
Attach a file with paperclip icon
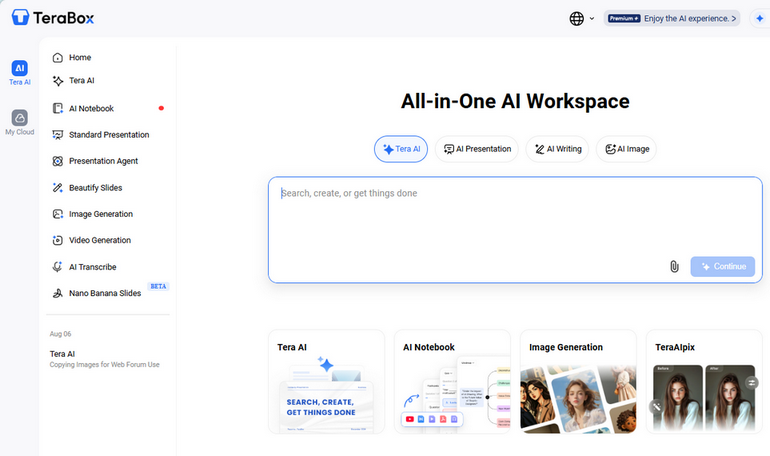pos(674,267)
